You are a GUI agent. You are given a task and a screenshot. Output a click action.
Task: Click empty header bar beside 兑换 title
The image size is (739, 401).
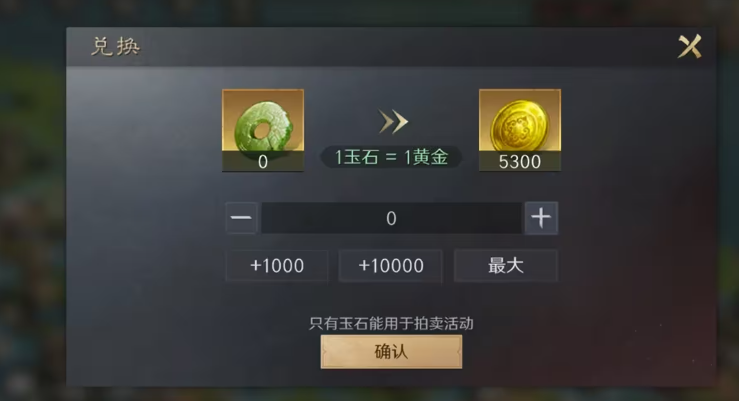405,47
